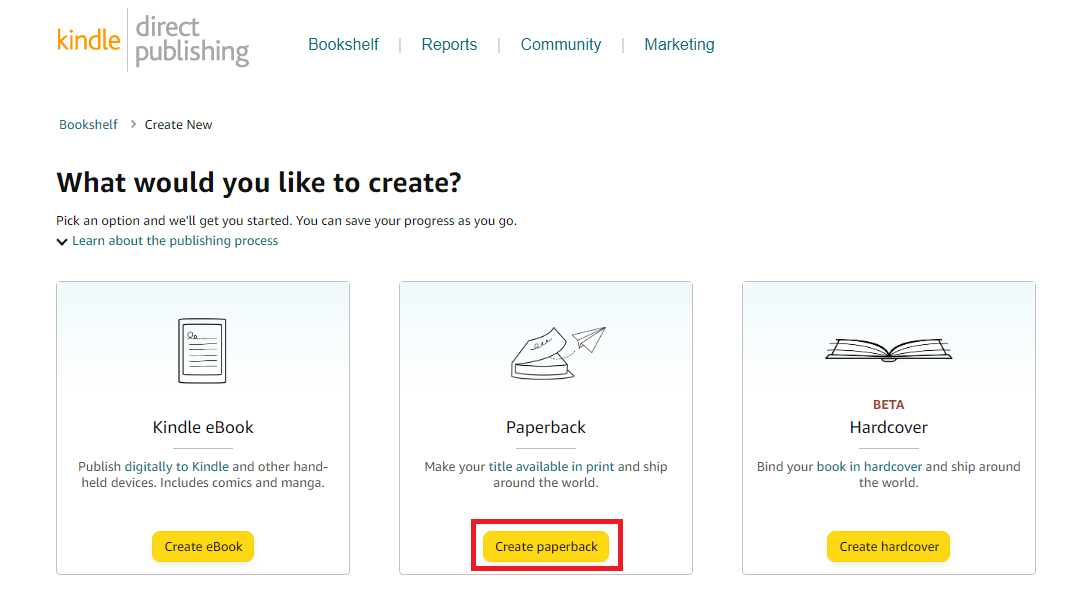Click the Paperback book and paper plane icon

558,352
